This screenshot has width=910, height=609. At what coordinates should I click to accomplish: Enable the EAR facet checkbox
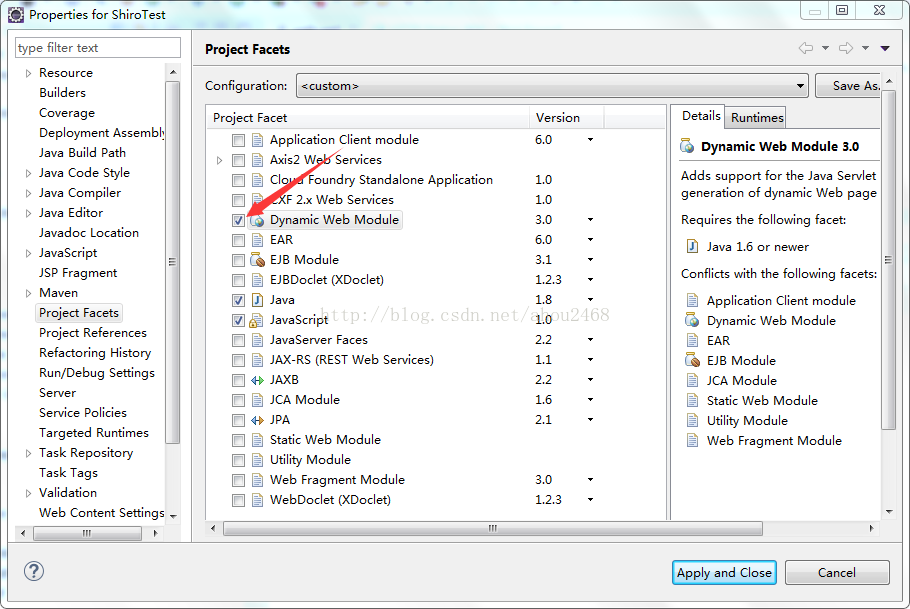tap(237, 239)
